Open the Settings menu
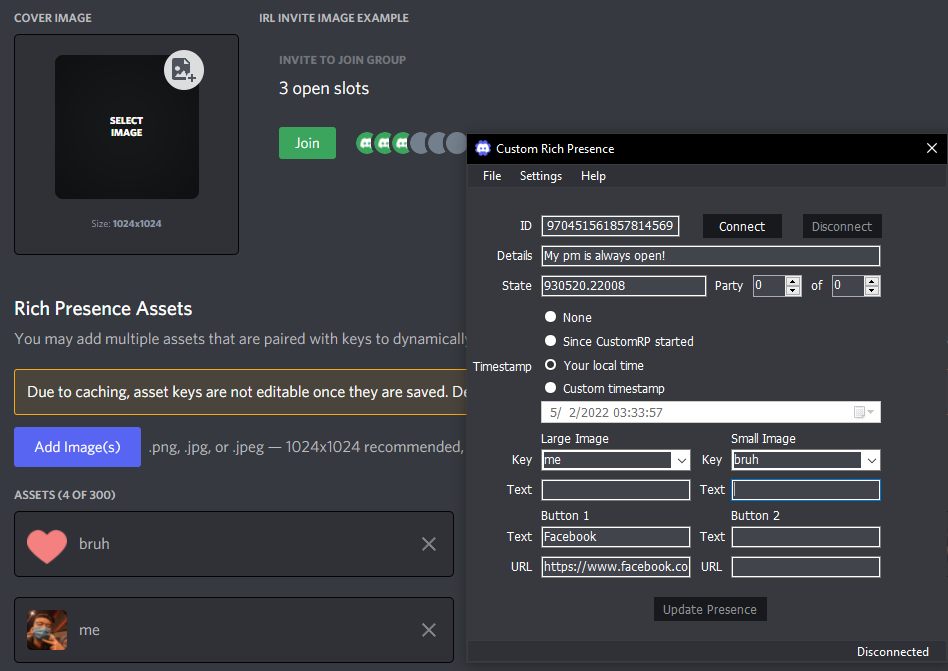 coord(540,175)
